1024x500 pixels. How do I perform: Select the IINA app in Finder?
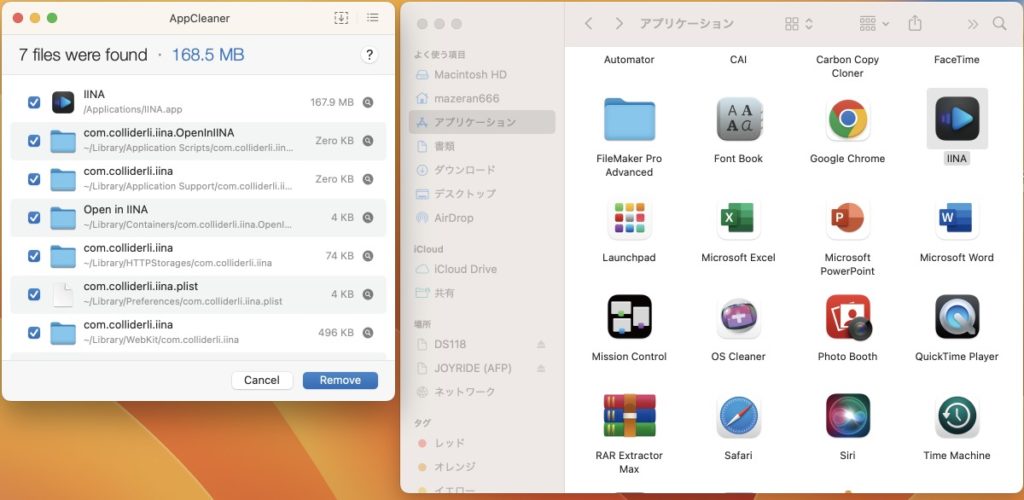tap(957, 119)
